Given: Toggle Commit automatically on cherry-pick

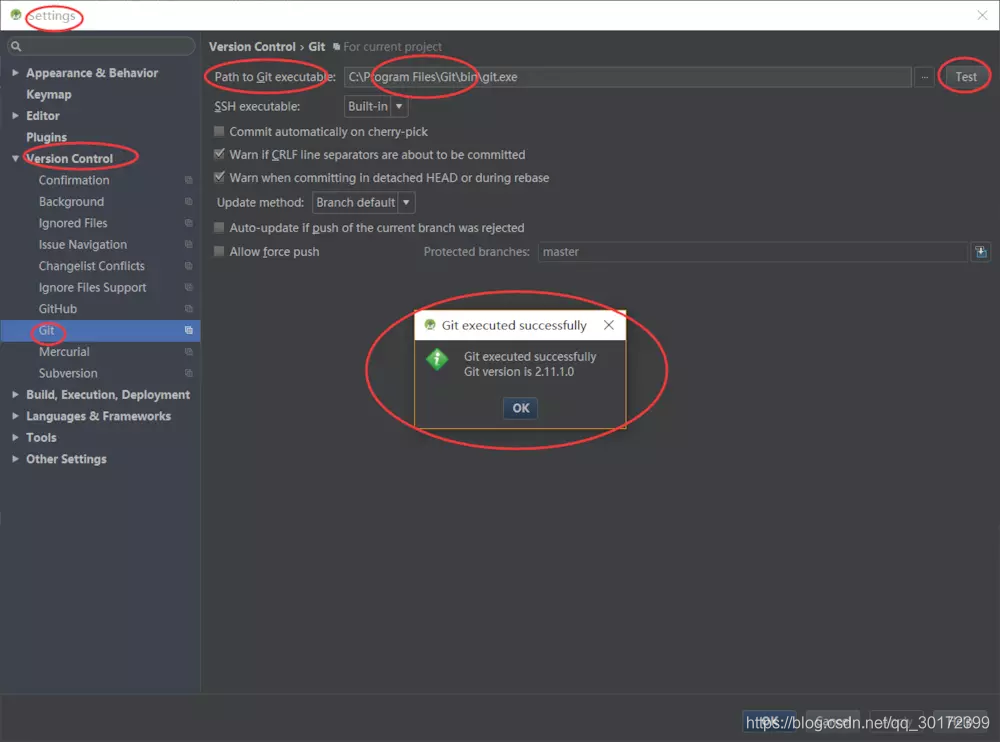Looking at the screenshot, I should pos(219,131).
